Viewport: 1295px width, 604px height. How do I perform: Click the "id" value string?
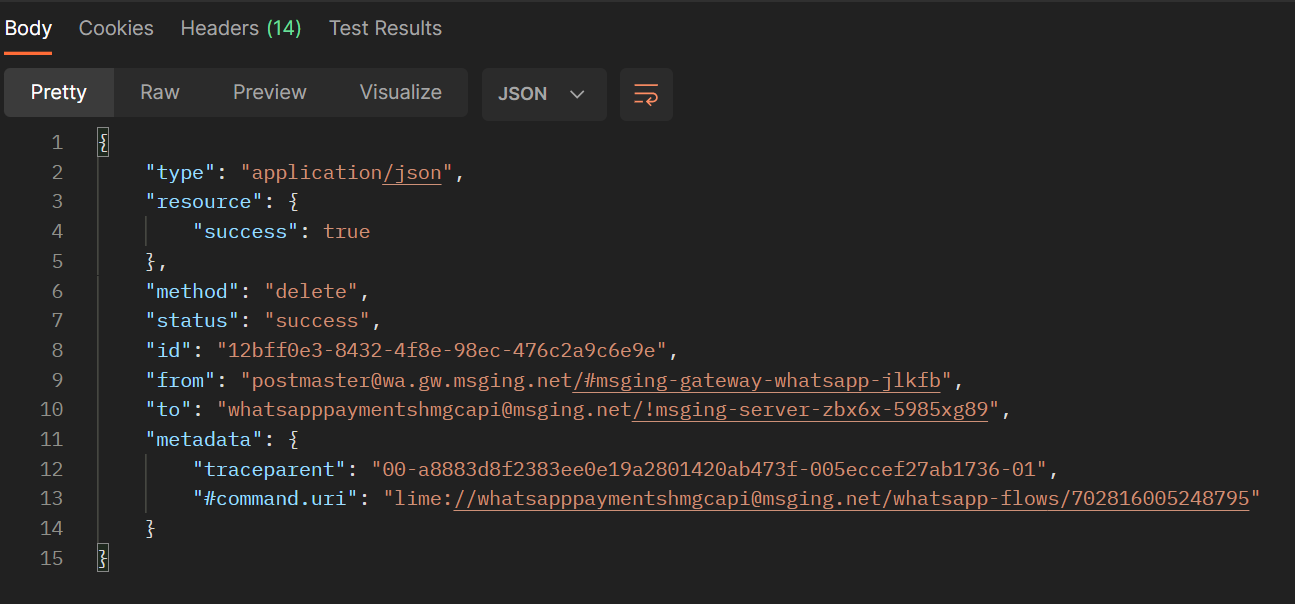click(443, 350)
